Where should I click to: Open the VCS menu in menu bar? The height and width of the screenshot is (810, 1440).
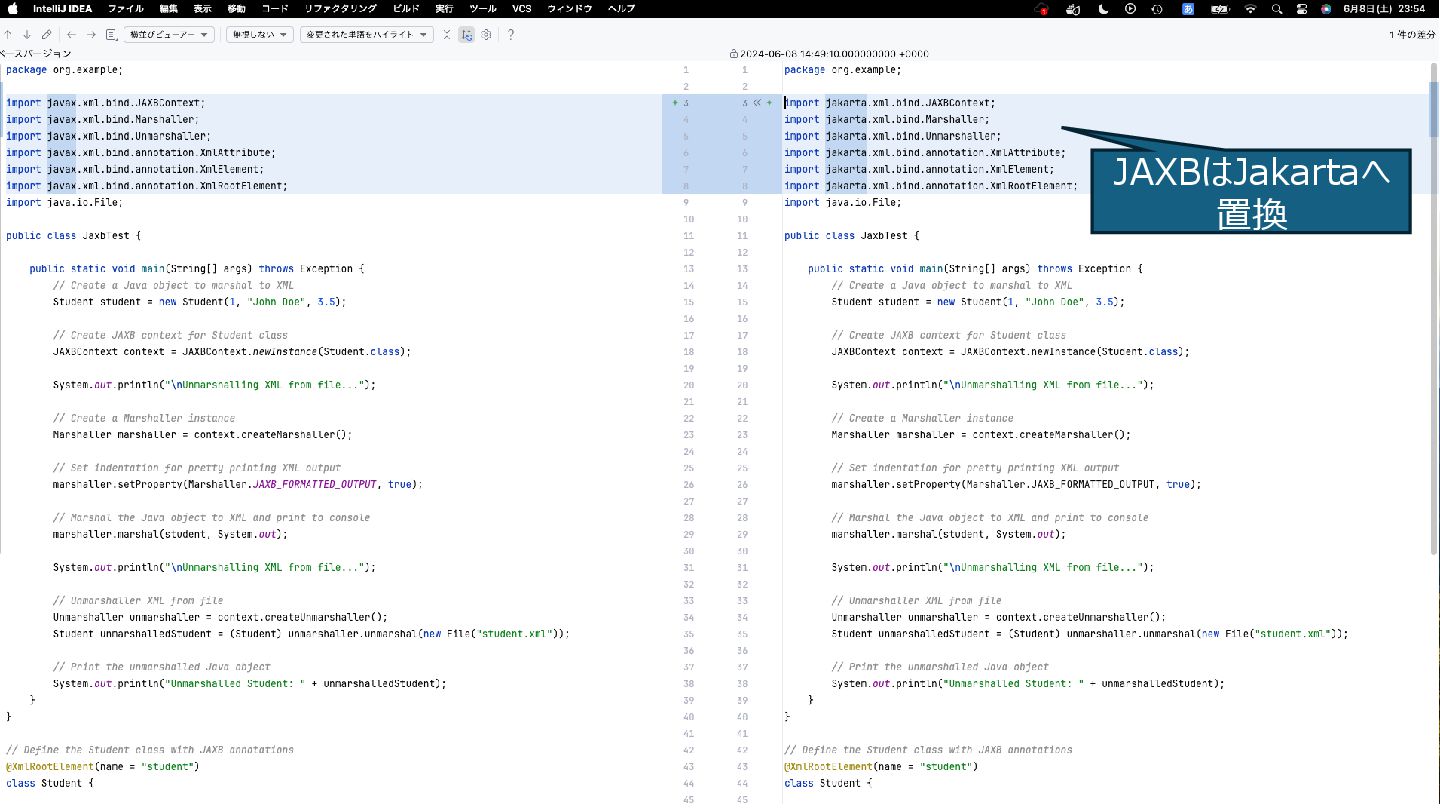coord(521,8)
